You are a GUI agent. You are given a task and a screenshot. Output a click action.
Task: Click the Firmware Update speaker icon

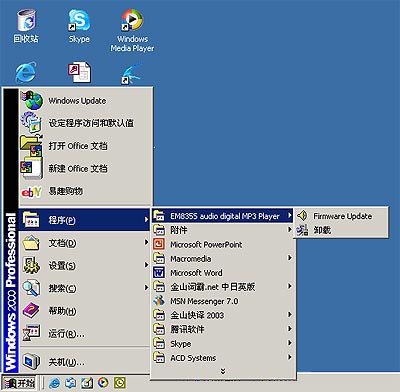(x=303, y=216)
